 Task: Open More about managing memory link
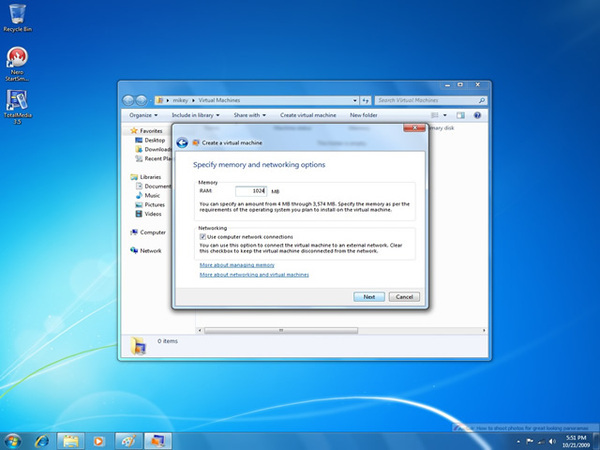237,265
